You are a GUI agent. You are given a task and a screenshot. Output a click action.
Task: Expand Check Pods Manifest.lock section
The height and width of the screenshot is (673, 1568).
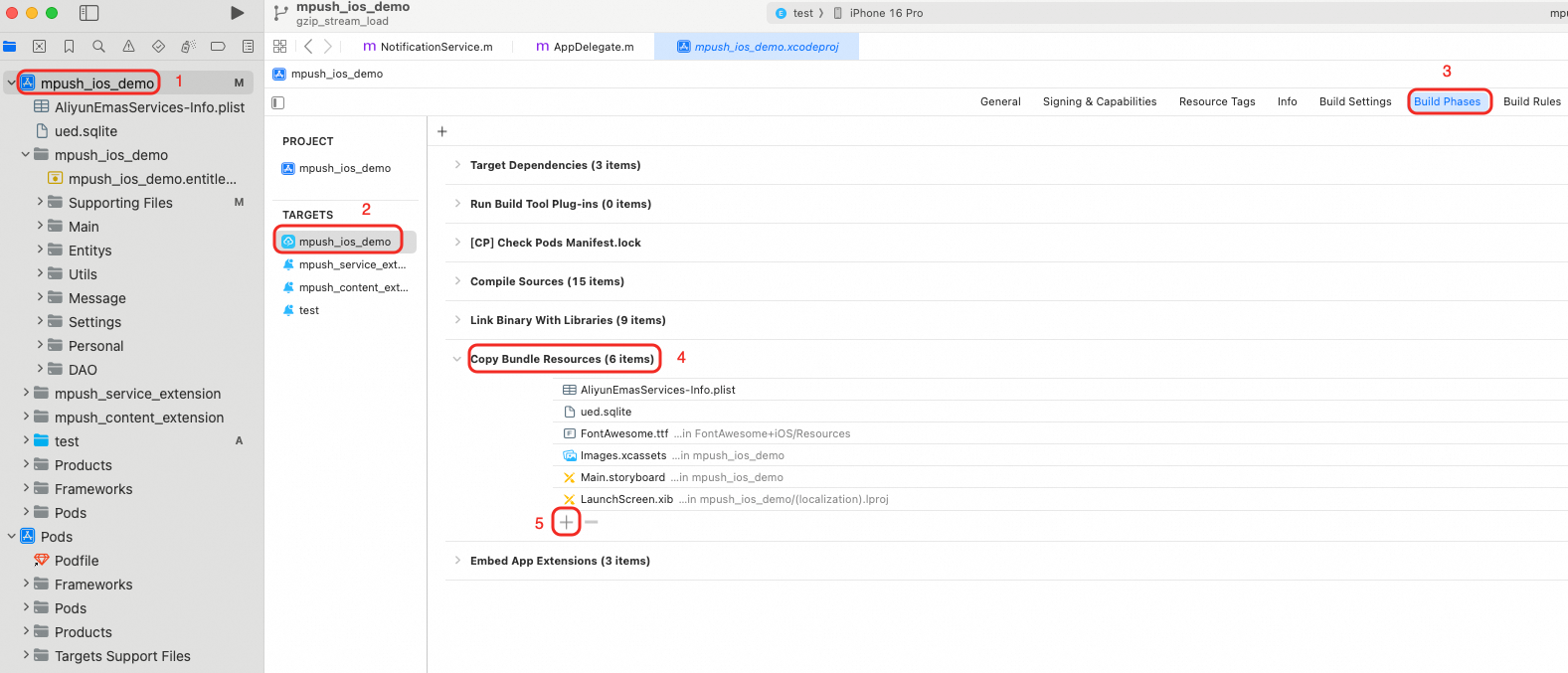tap(457, 243)
